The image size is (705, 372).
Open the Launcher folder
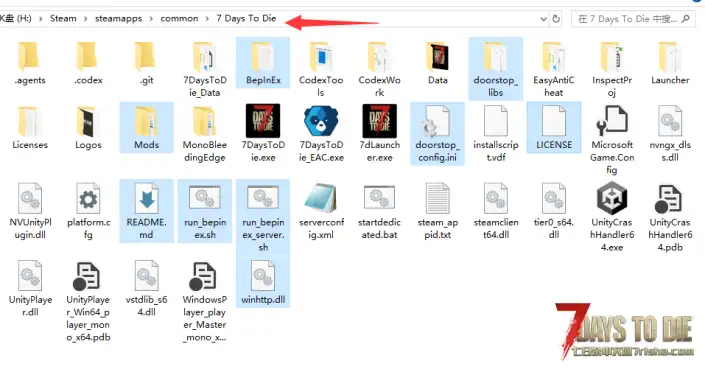click(x=670, y=63)
